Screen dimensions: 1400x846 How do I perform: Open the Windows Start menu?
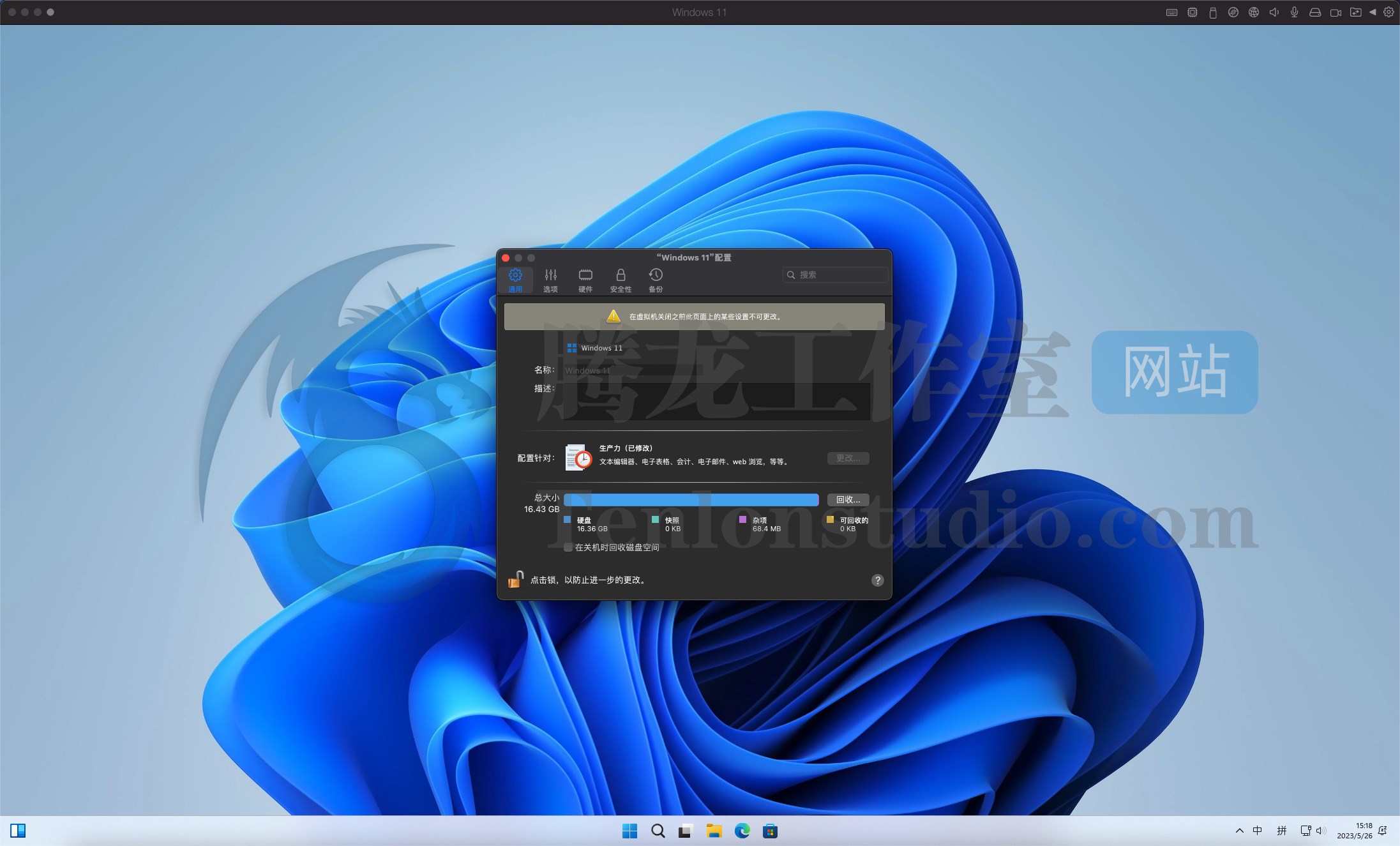tap(629, 831)
